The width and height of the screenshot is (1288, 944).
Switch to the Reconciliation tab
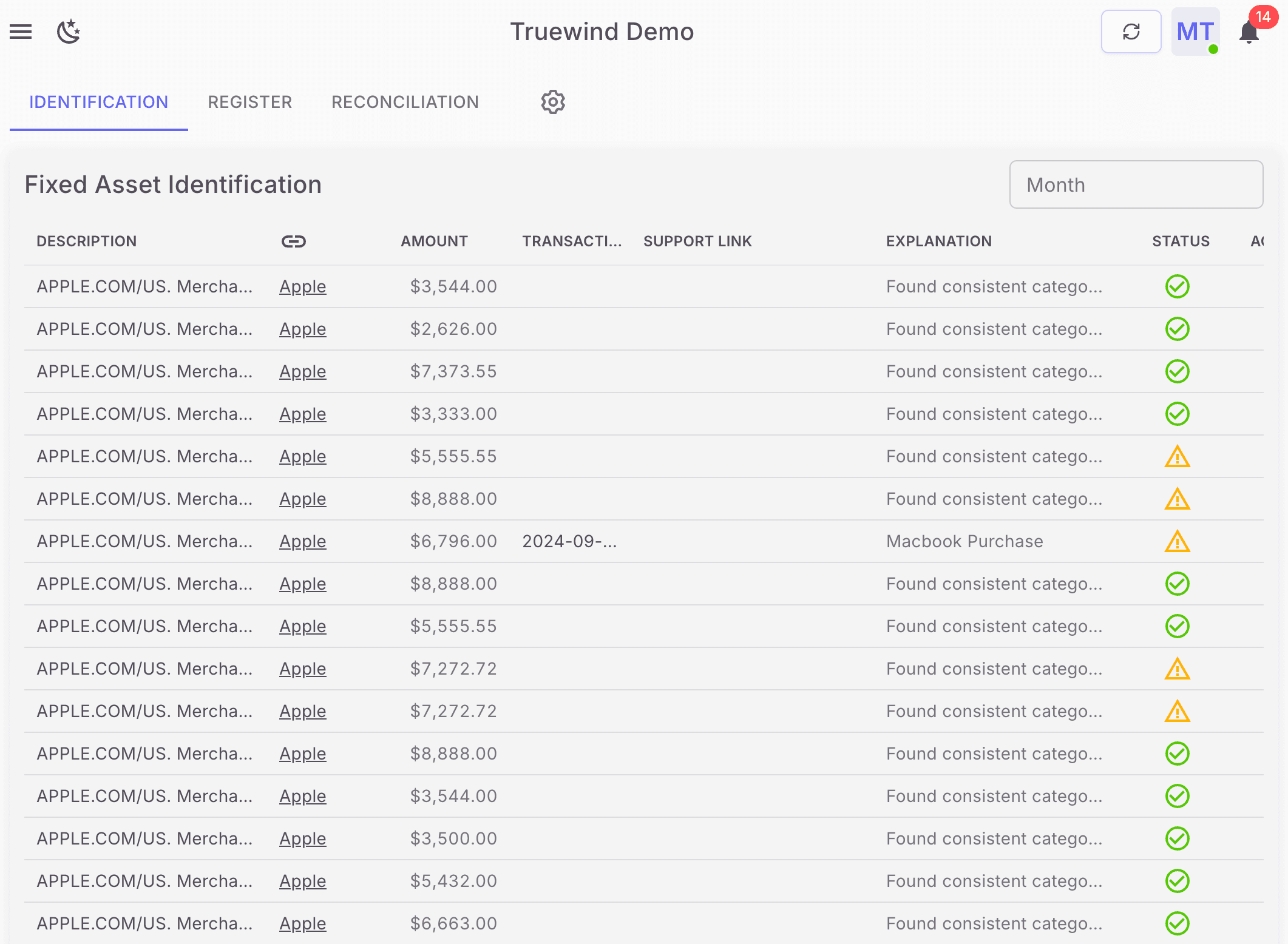click(x=405, y=102)
